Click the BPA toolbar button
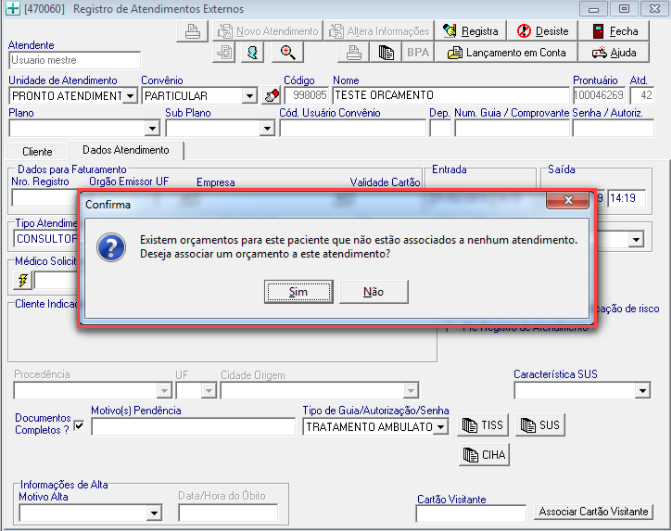This screenshot has width=671, height=531. point(418,53)
